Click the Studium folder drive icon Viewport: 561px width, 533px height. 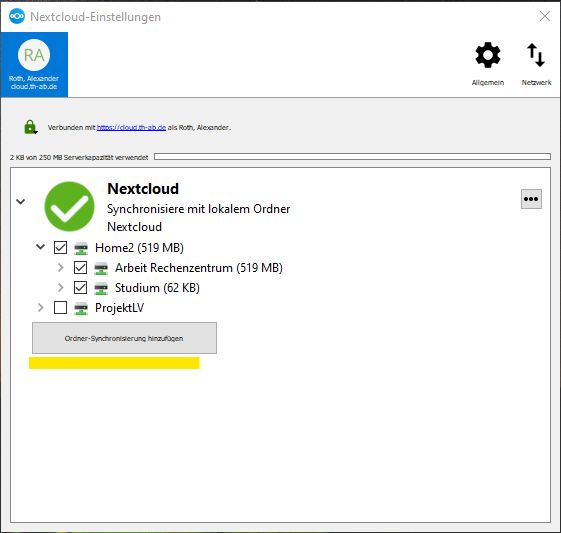click(101, 288)
